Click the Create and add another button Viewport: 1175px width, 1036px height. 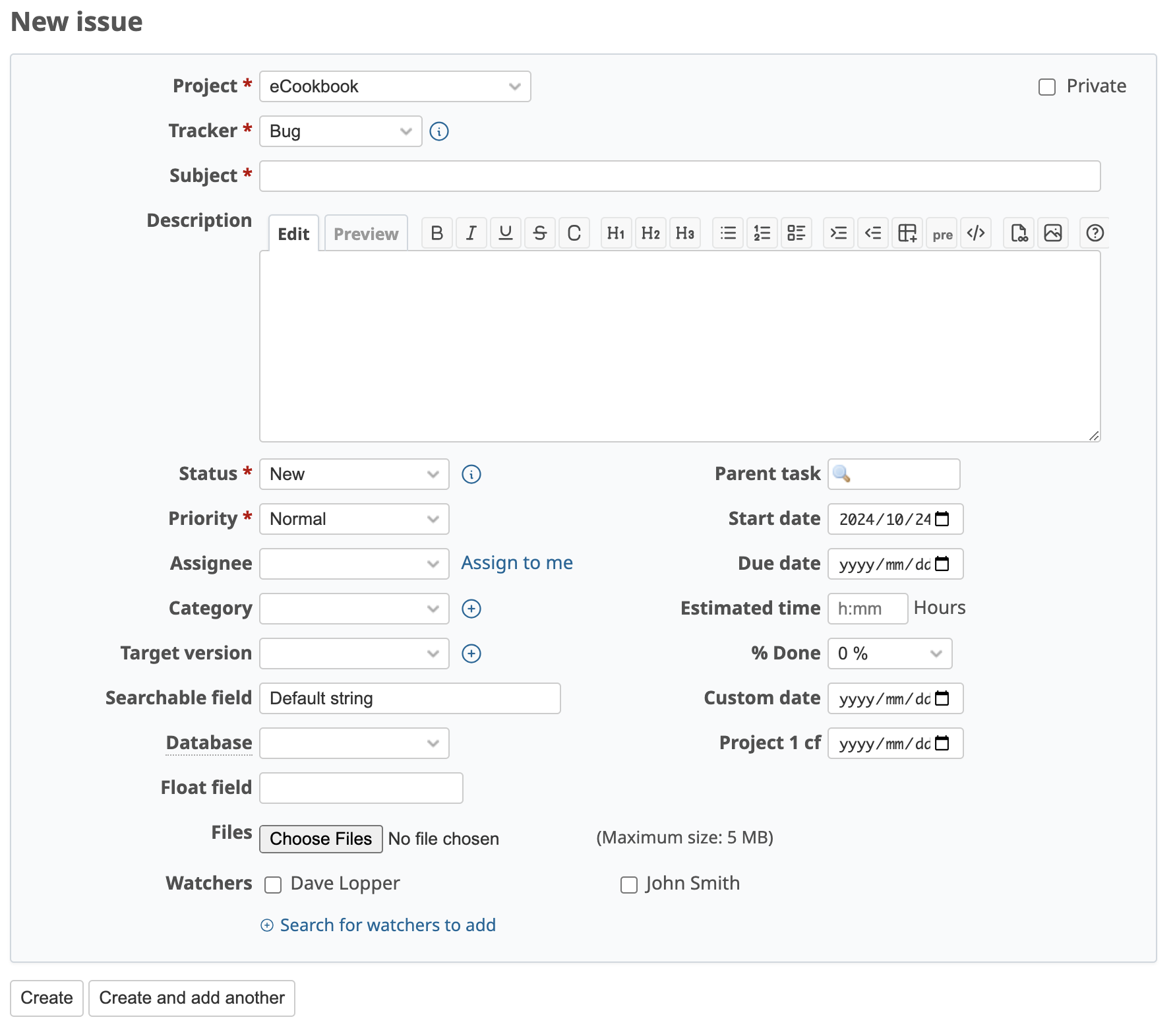coord(191,998)
